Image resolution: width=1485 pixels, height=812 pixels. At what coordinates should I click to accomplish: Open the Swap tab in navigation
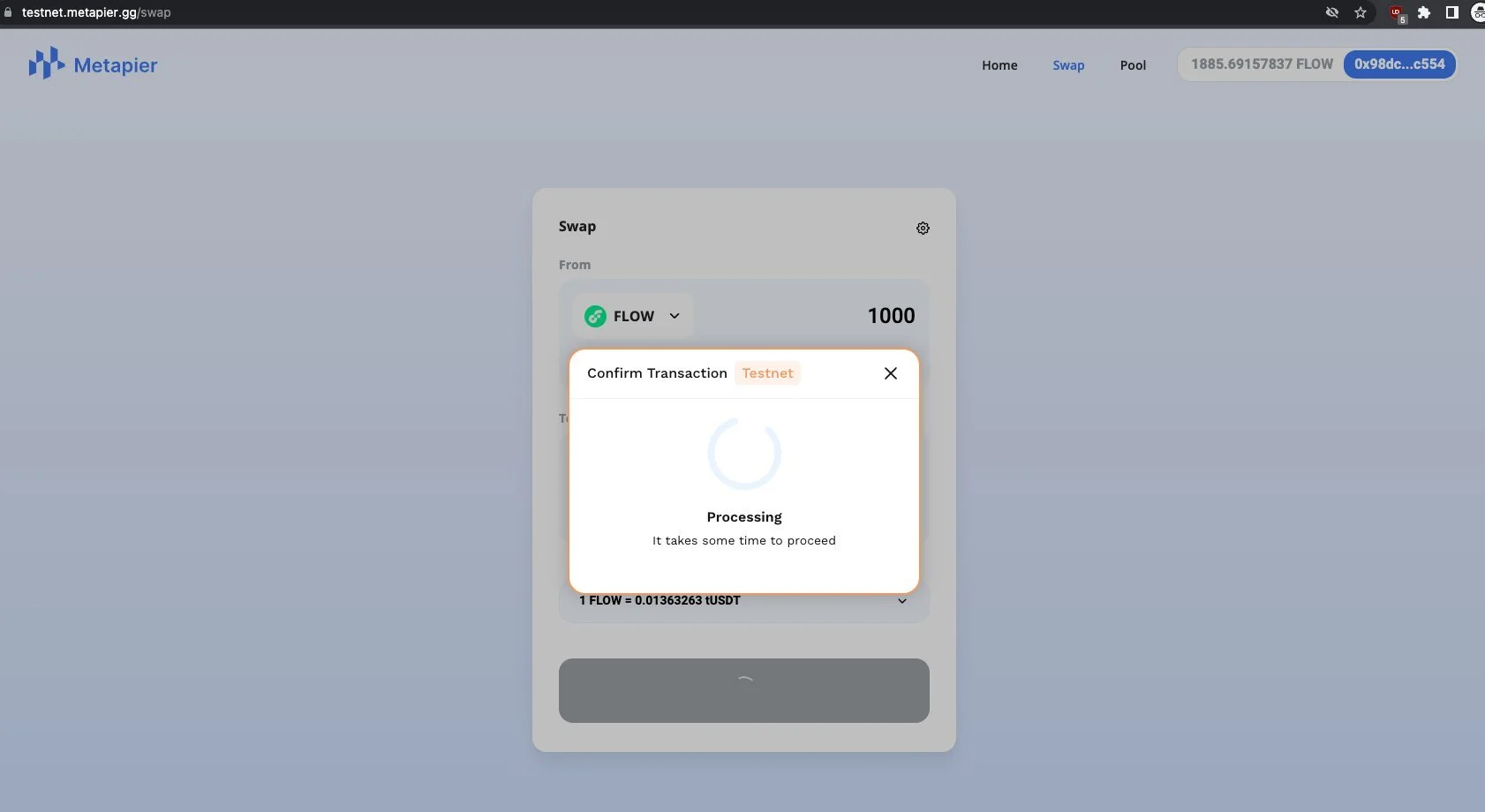(x=1068, y=65)
